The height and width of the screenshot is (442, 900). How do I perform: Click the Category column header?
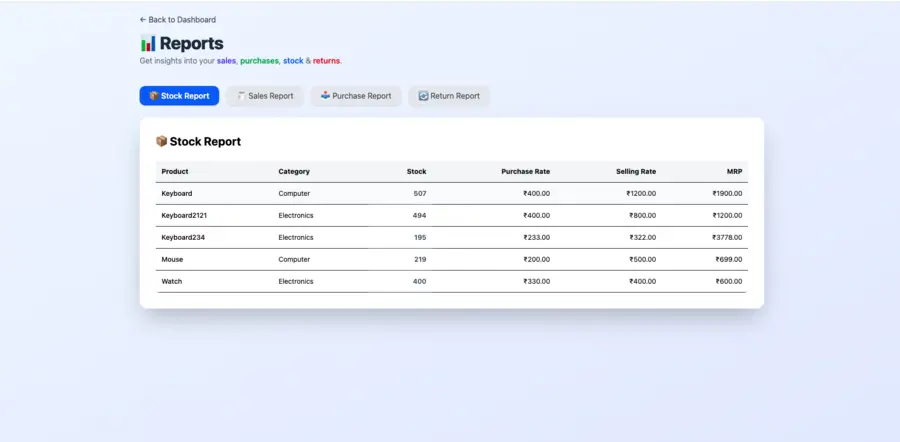tap(294, 172)
